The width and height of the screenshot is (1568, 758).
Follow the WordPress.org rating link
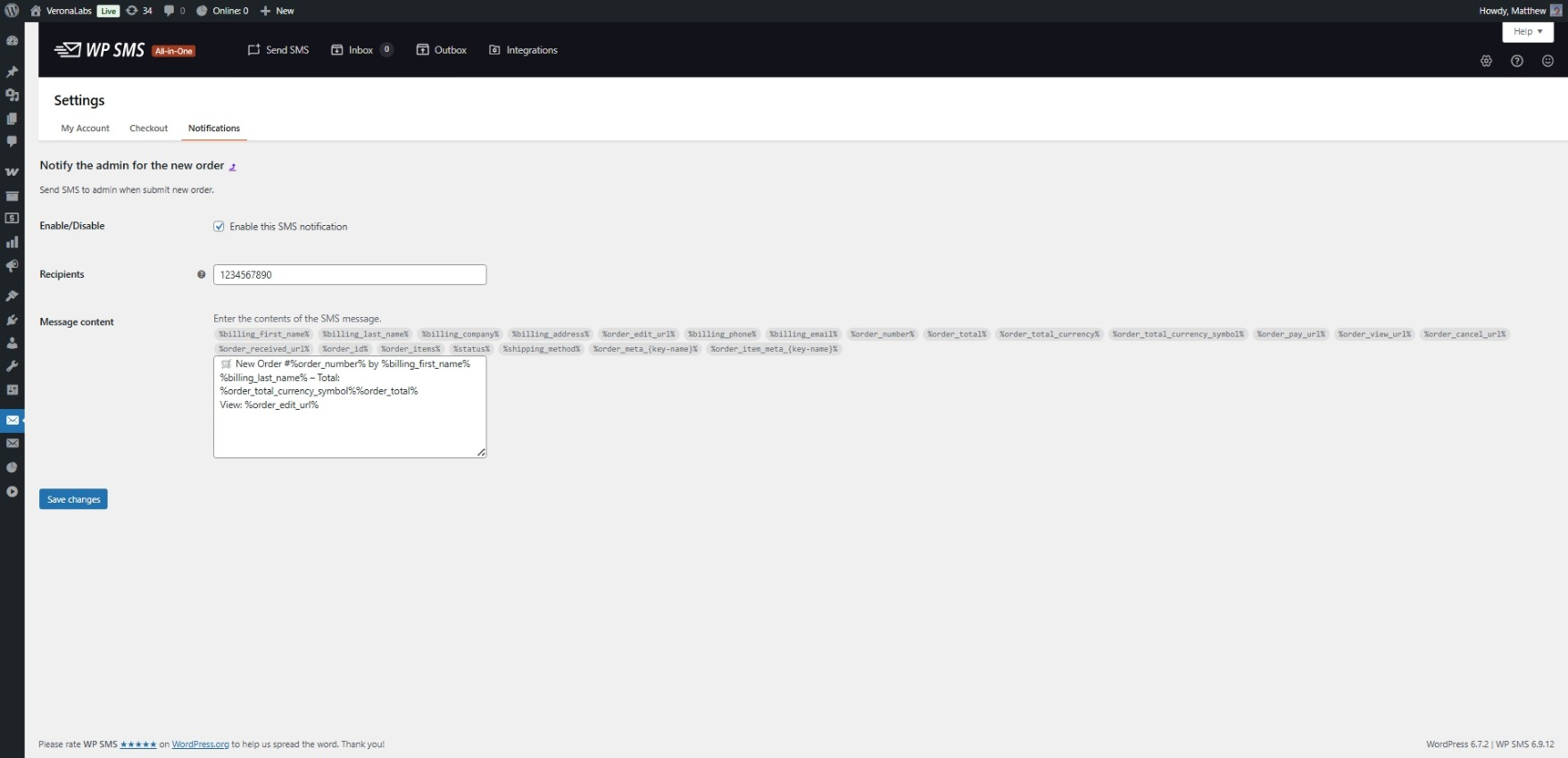[x=200, y=744]
